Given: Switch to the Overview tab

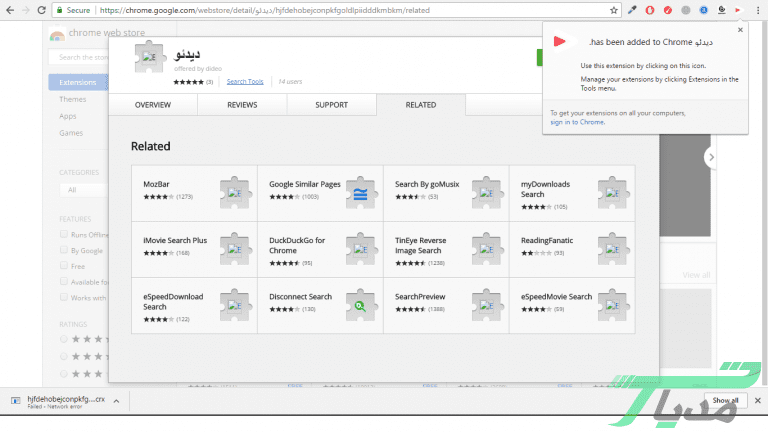Looking at the screenshot, I should [153, 104].
